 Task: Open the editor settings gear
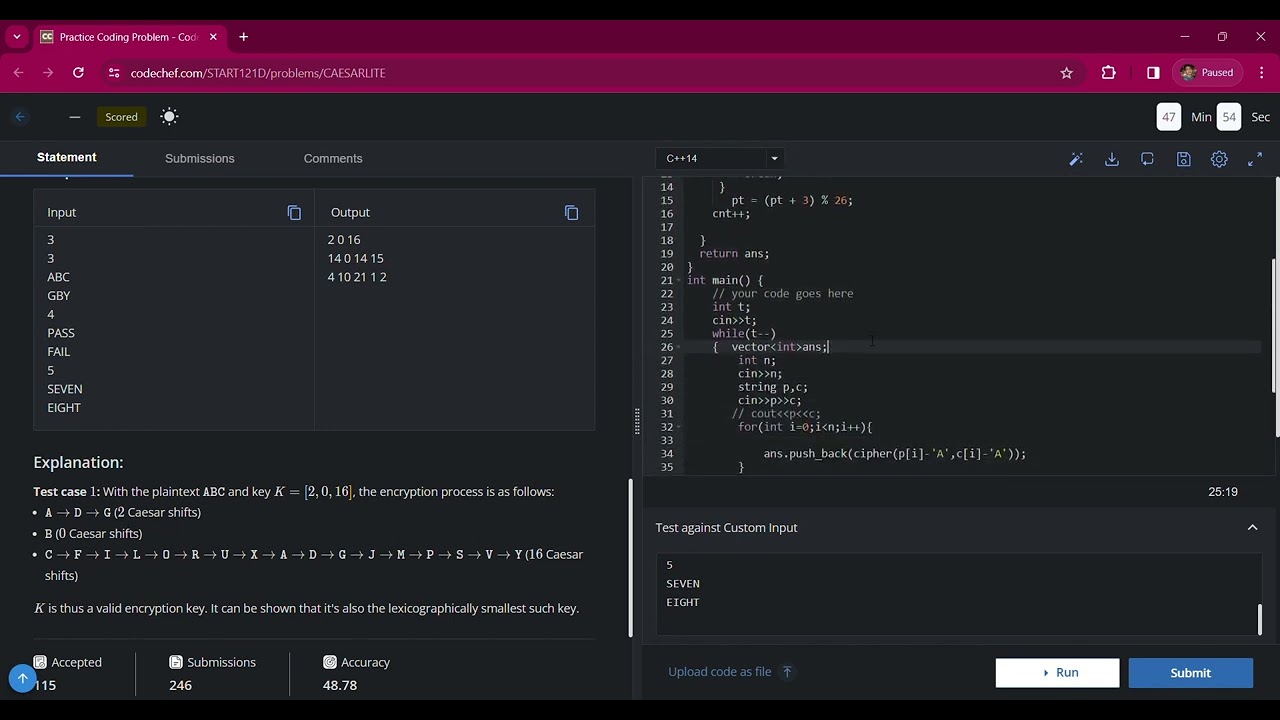click(1219, 159)
